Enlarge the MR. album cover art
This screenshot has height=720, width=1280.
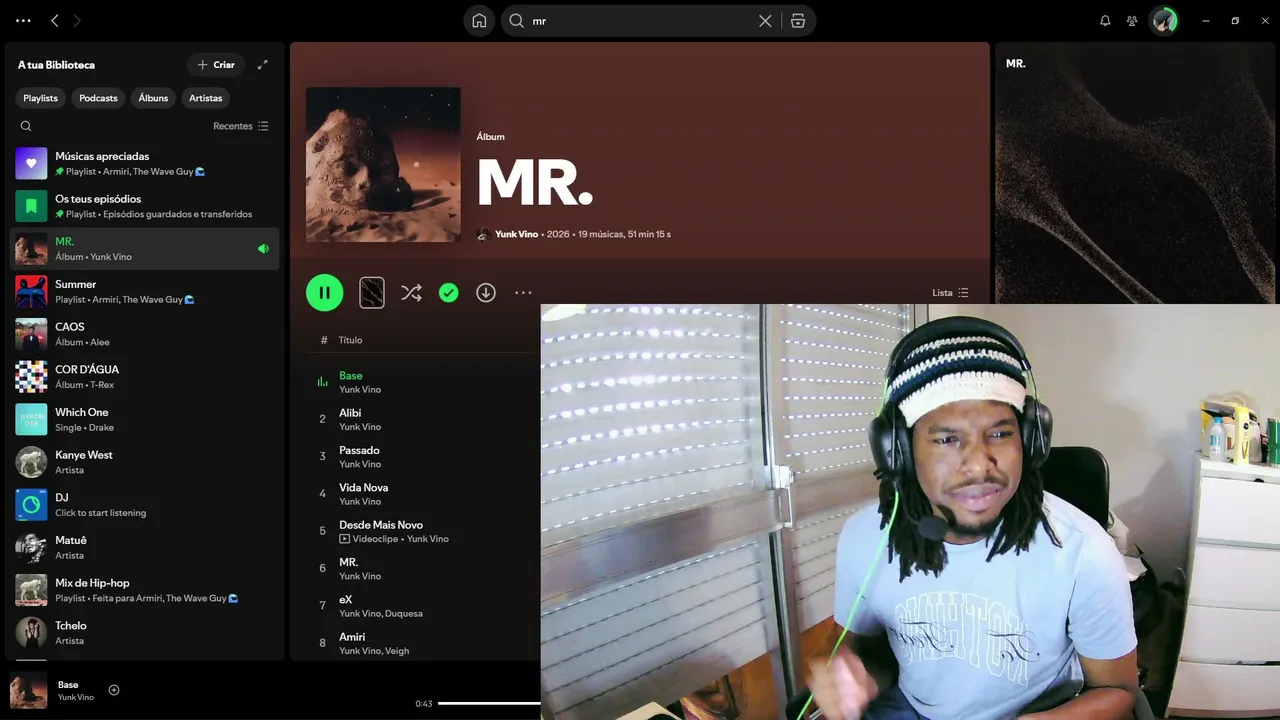pos(383,165)
